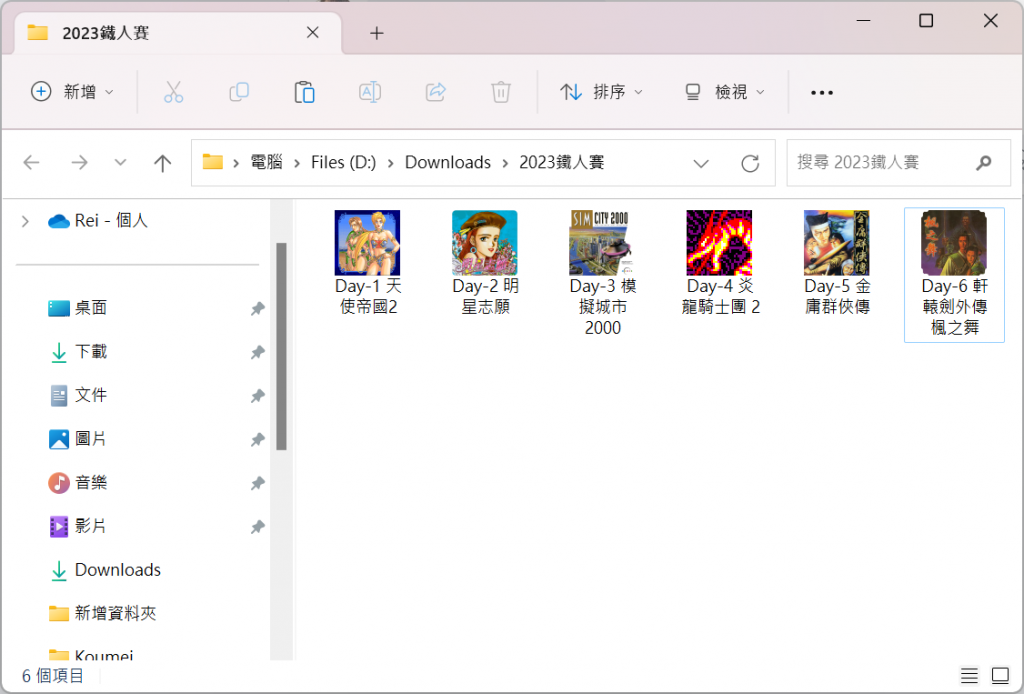
Task: Select file Day-1 天使帝國2
Action: click(368, 263)
